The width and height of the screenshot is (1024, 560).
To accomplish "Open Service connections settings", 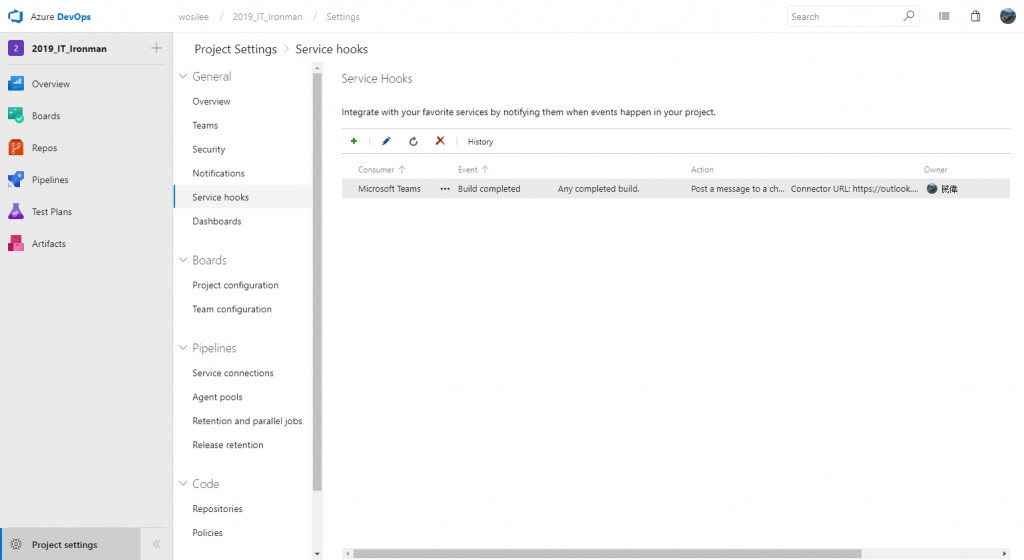I will pos(232,373).
